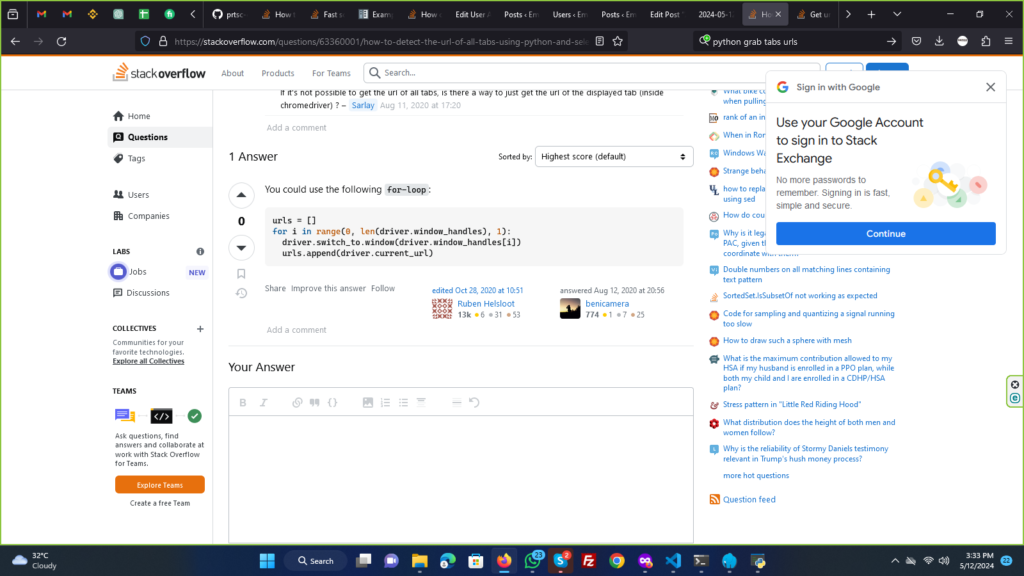Image resolution: width=1024 pixels, height=576 pixels.
Task: Expand Collectives with the plus icon
Action: tap(200, 328)
